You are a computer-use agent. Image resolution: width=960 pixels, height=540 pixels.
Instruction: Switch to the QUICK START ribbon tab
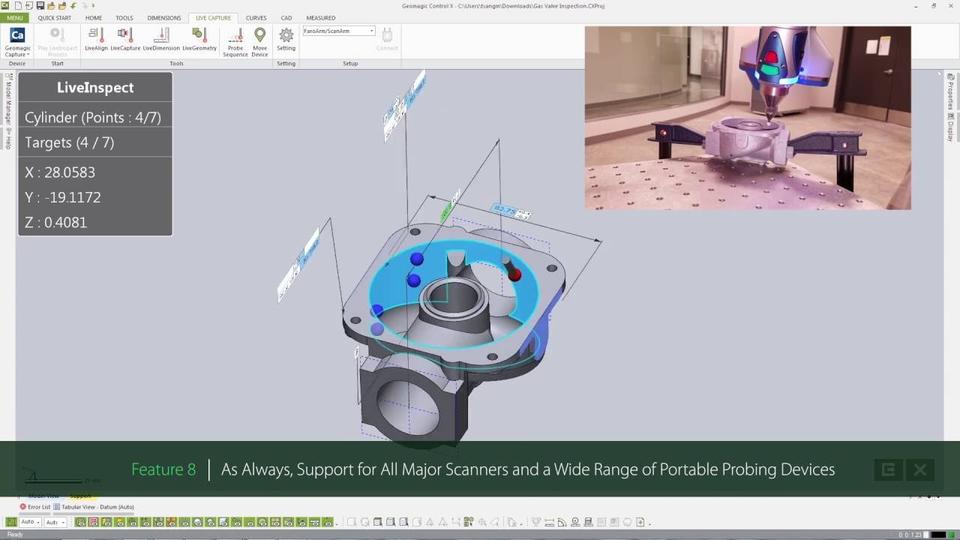54,18
